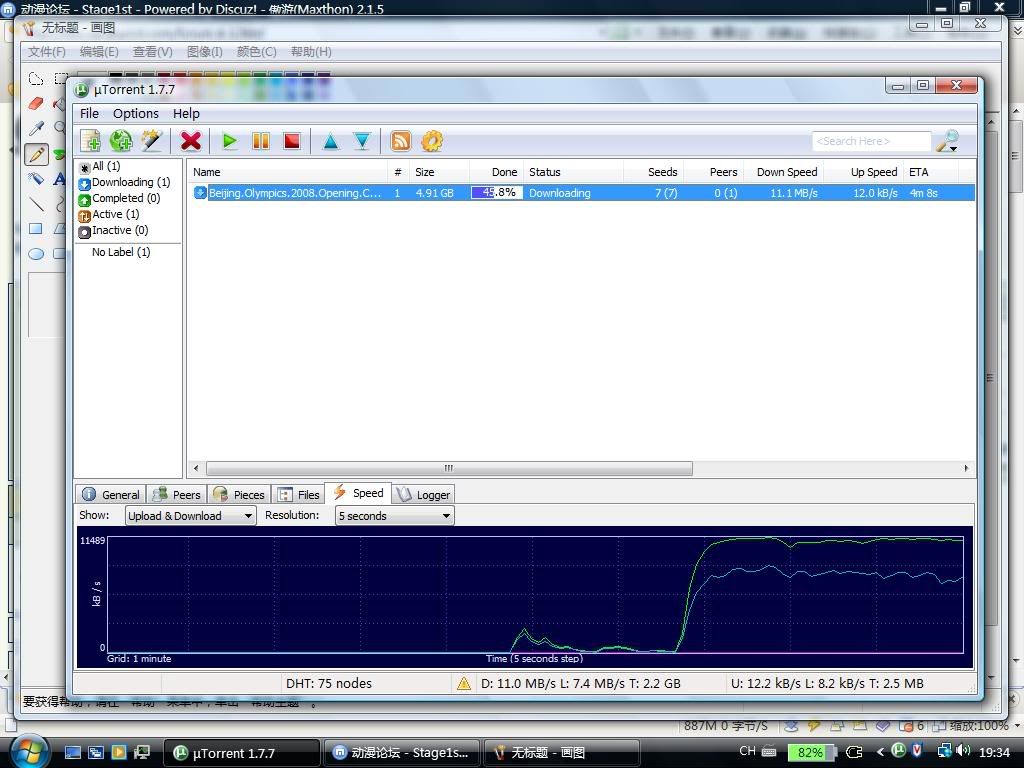Stop the torrent with red stop icon
This screenshot has height=768, width=1024.
click(292, 141)
